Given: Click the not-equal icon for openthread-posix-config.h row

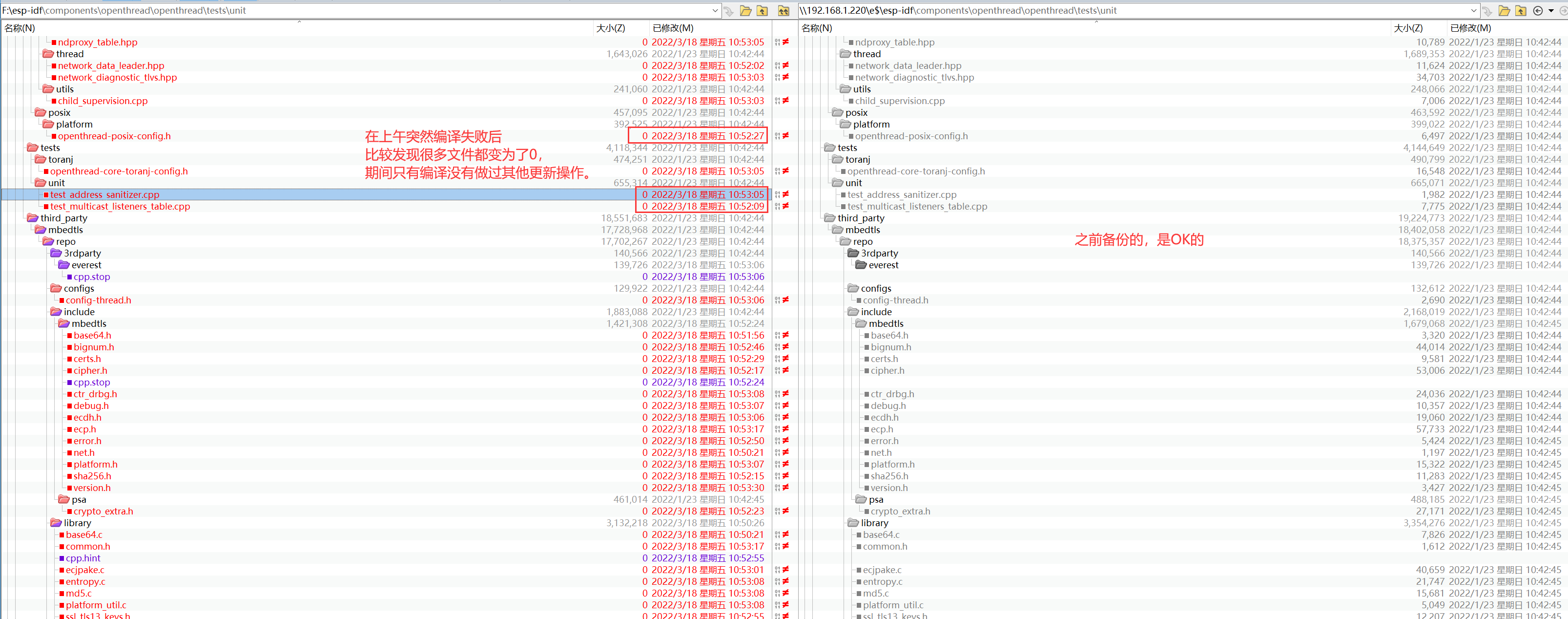Looking at the screenshot, I should 786,136.
